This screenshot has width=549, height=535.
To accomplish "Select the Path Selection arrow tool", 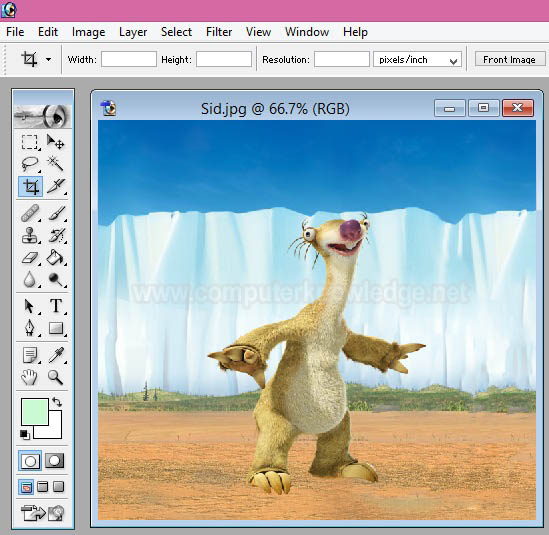I will (x=30, y=306).
